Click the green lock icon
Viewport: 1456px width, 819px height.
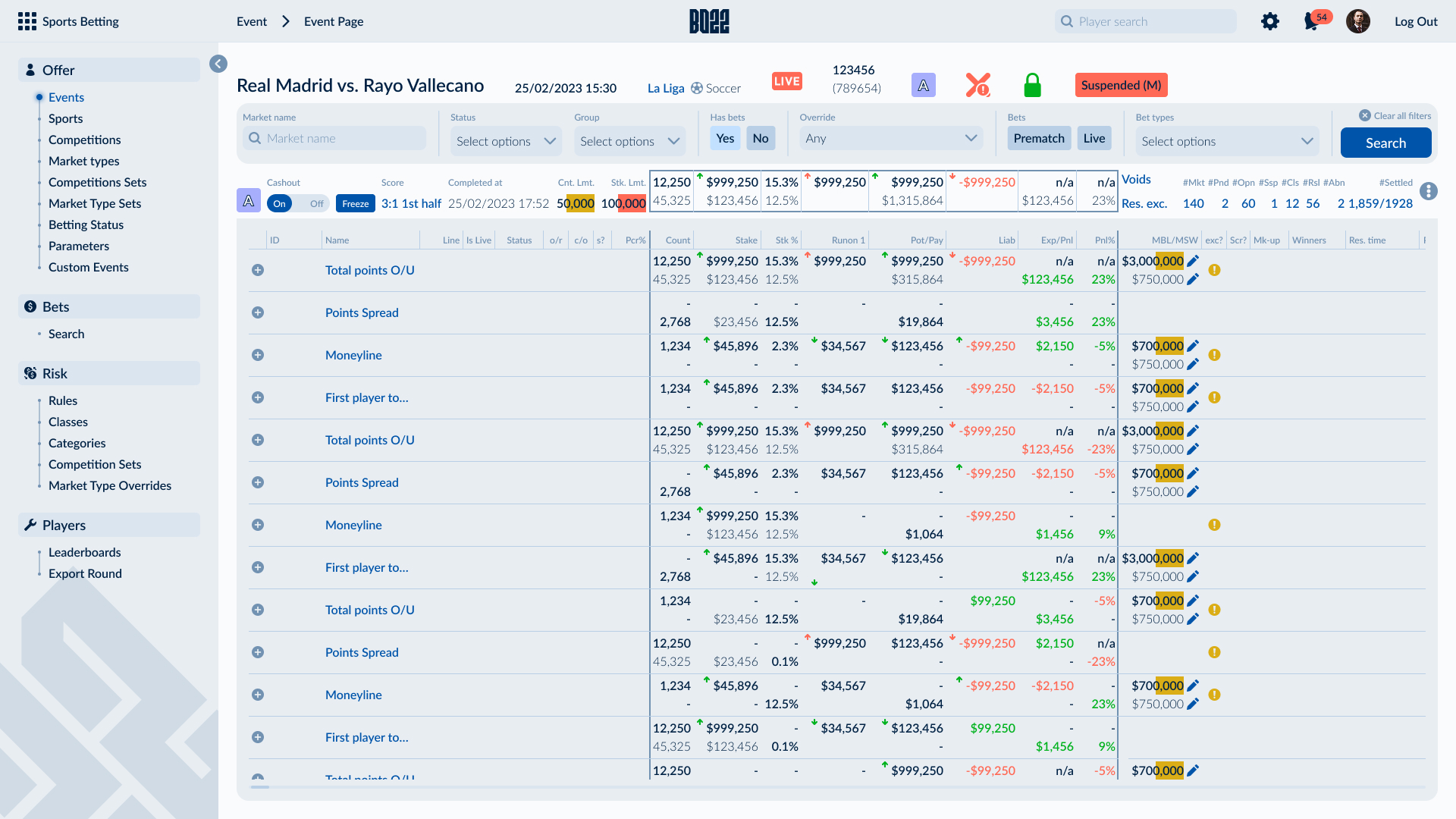(x=1032, y=85)
